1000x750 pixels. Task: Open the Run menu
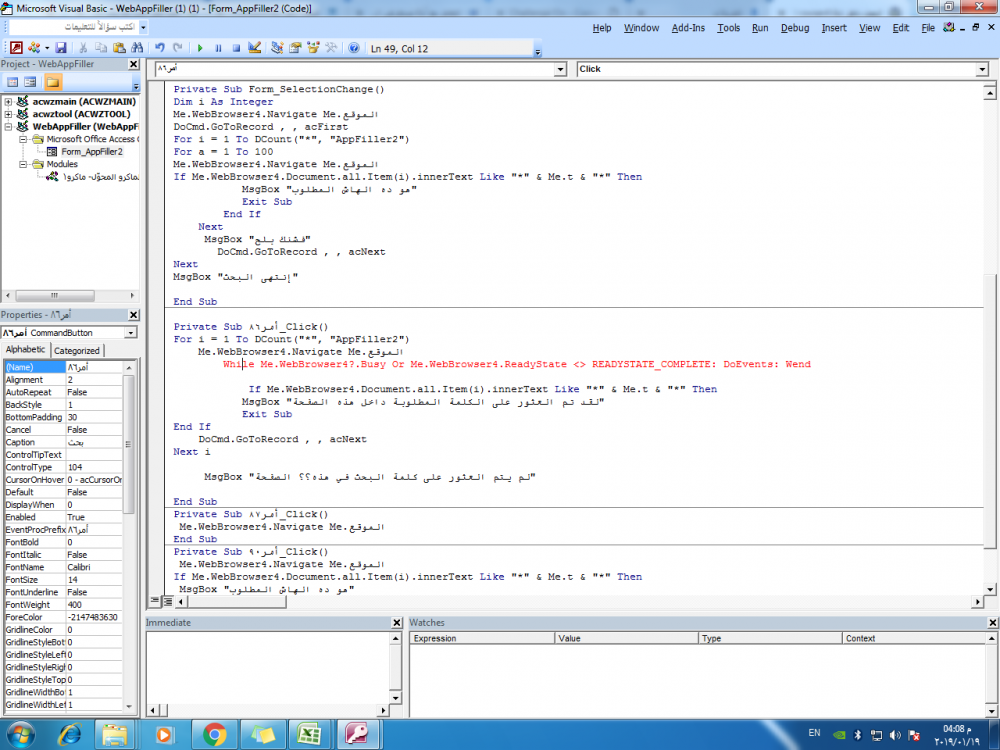click(760, 27)
